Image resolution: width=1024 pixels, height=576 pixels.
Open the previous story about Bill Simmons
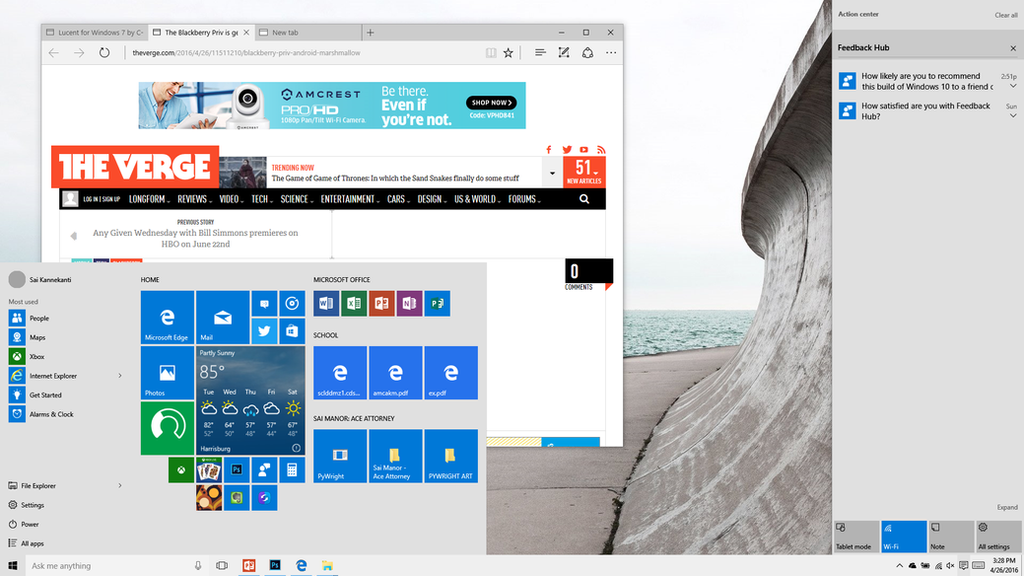(195, 238)
